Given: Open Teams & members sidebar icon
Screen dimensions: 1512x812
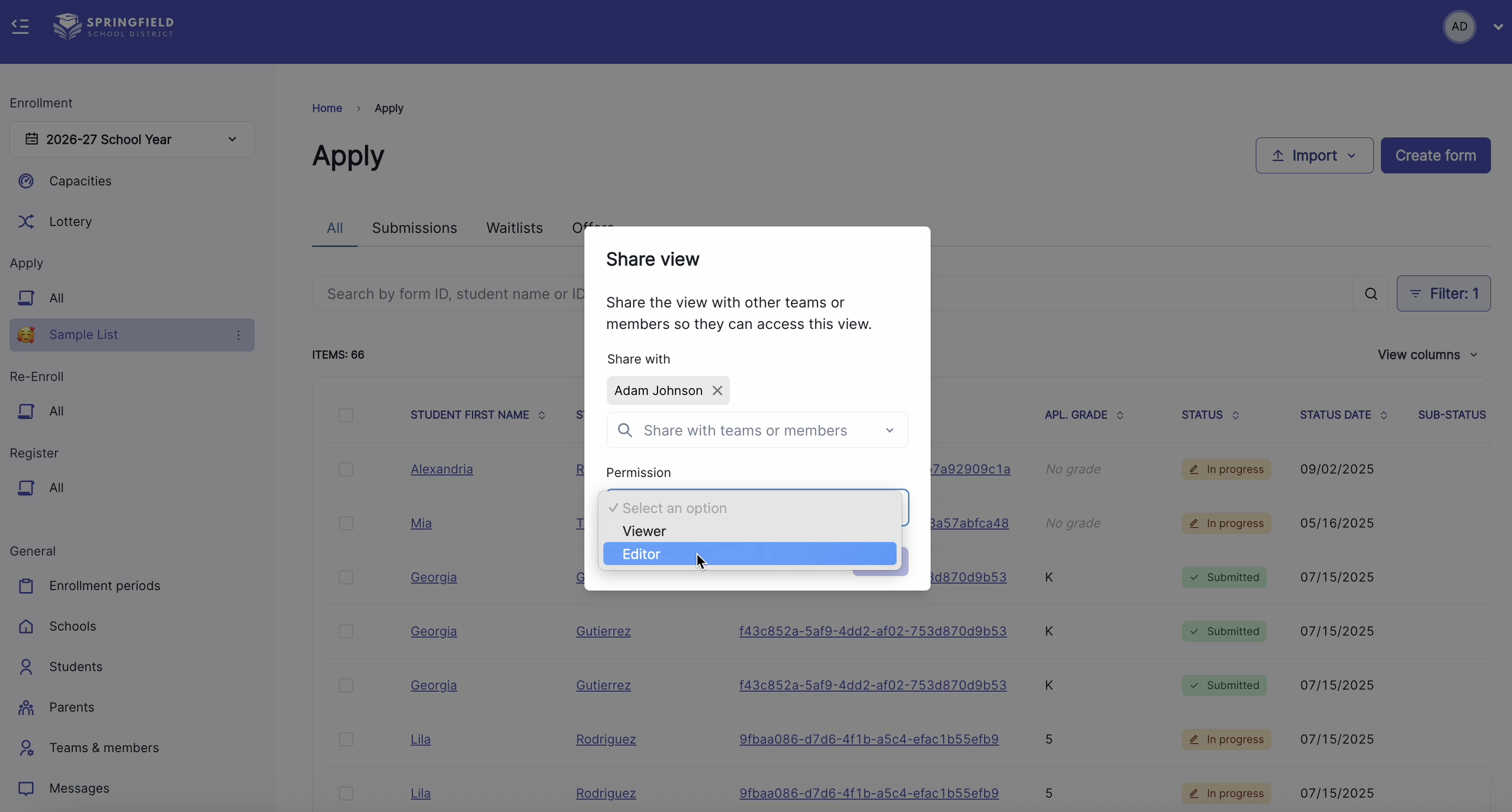Looking at the screenshot, I should point(26,748).
